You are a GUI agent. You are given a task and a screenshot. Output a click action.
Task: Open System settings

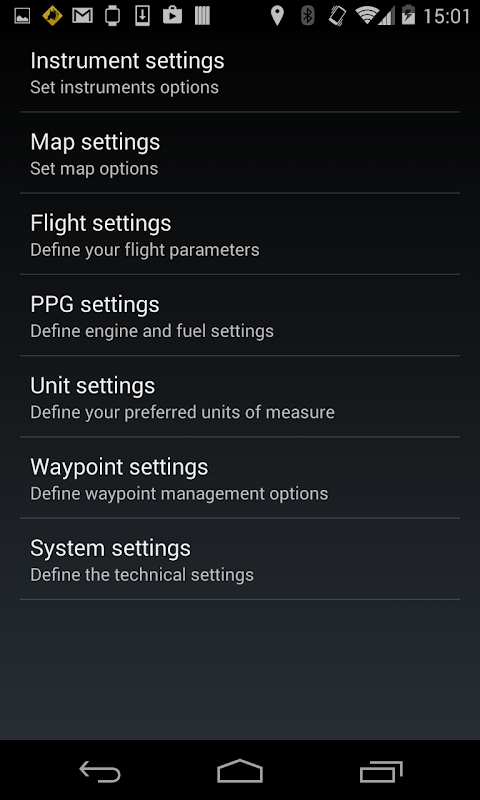[240, 559]
